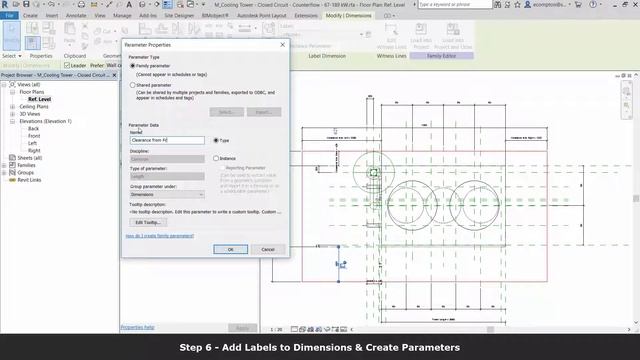Click the Print icon in Quick Access
Screen dimensions: 640x360
coord(81,4)
